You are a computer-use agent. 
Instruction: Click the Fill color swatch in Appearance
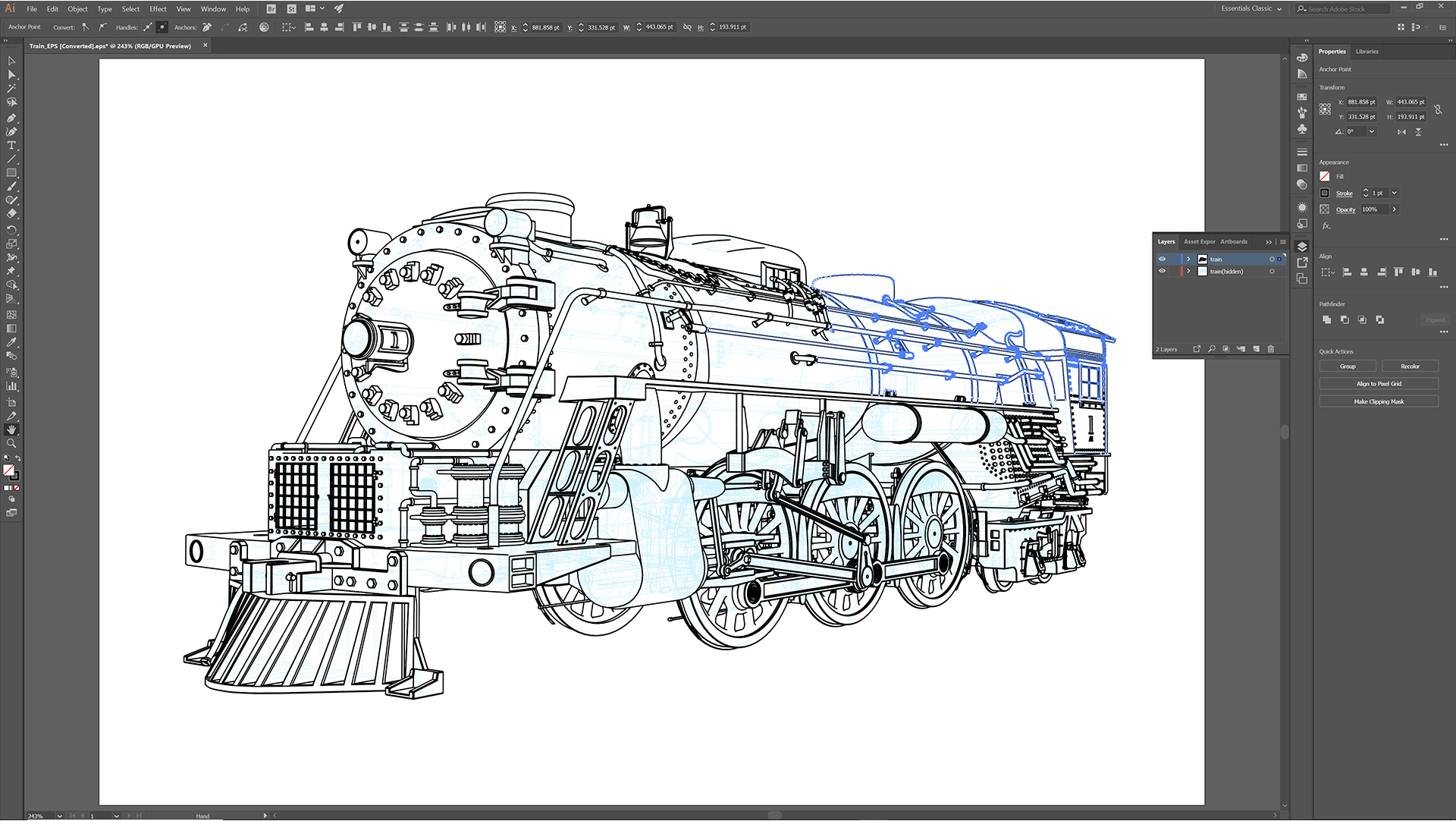[1325, 176]
